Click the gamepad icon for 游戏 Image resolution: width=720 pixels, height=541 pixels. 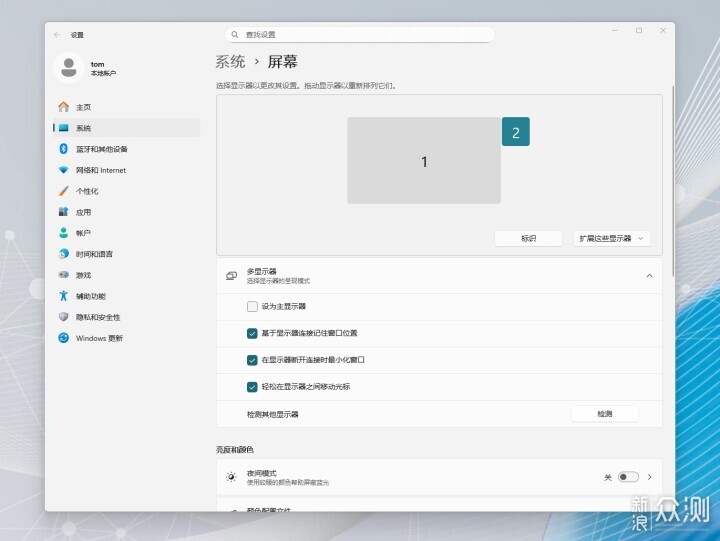(63, 275)
